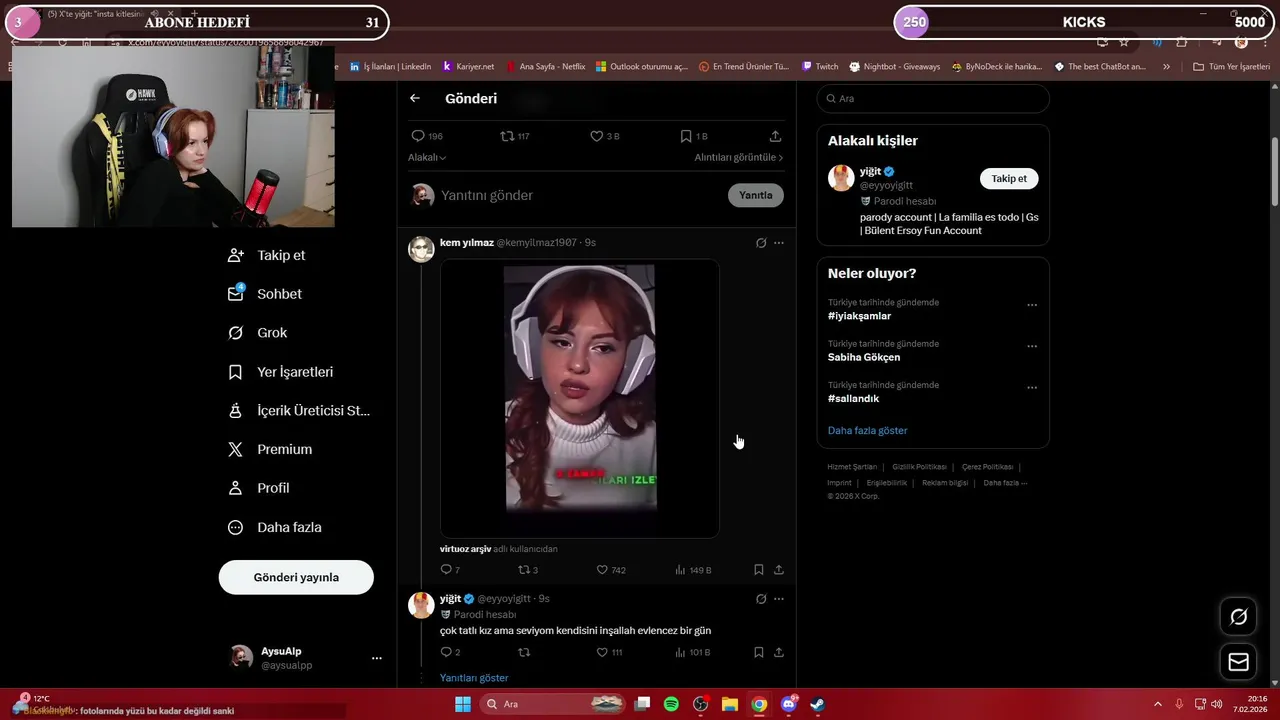The width and height of the screenshot is (1280, 720).
Task: Repost yiğit's reply
Action: (x=523, y=652)
